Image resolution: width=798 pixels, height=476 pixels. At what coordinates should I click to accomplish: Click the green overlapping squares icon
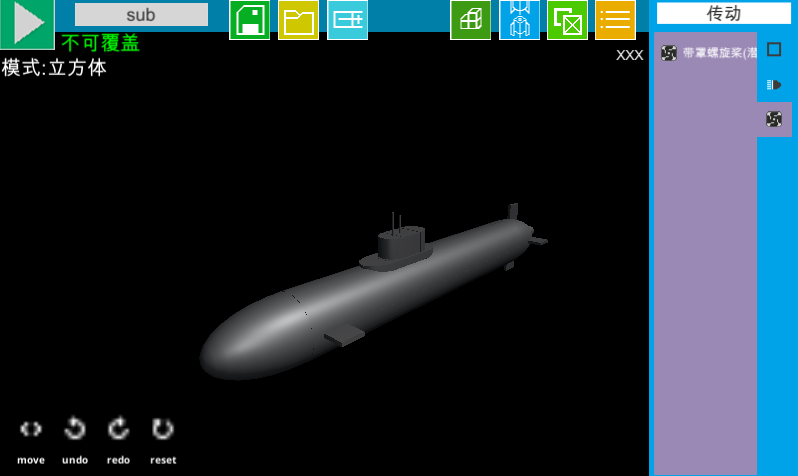click(x=567, y=20)
